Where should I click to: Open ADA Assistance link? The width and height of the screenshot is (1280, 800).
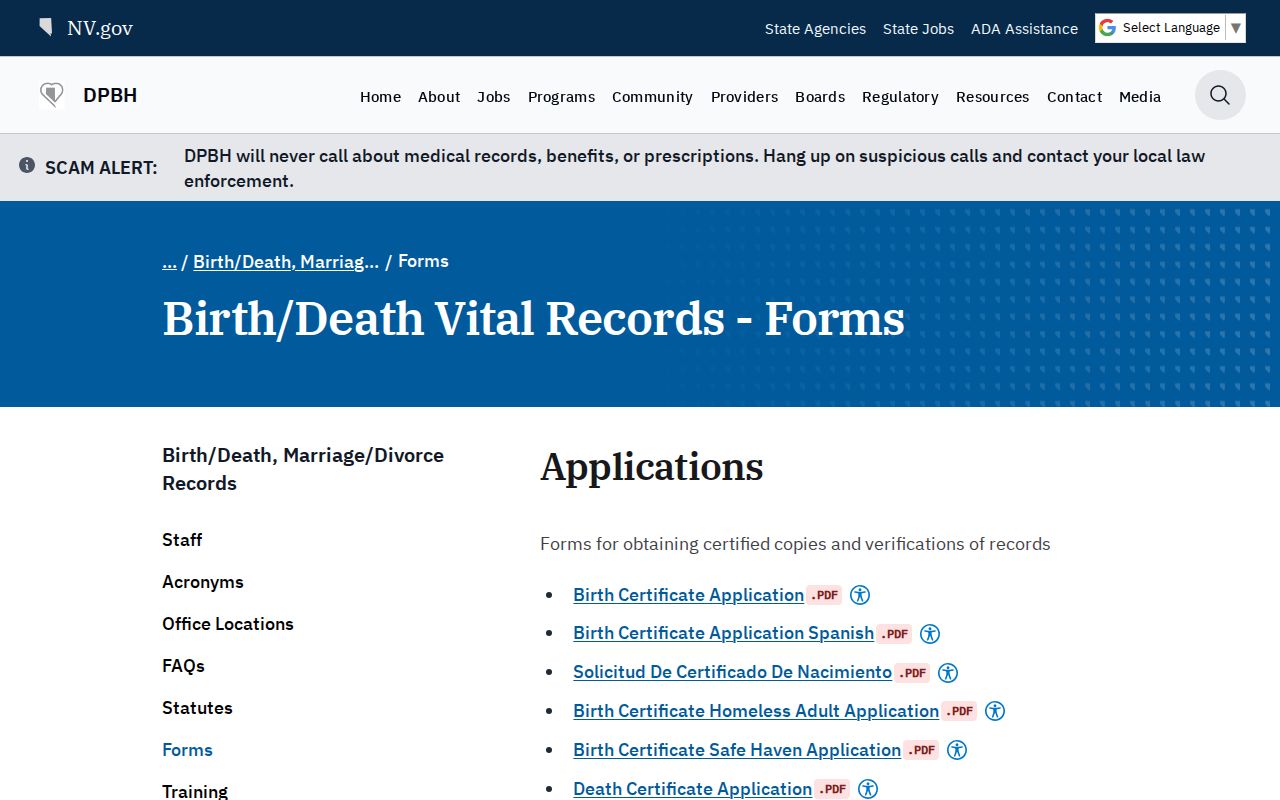coord(1024,29)
